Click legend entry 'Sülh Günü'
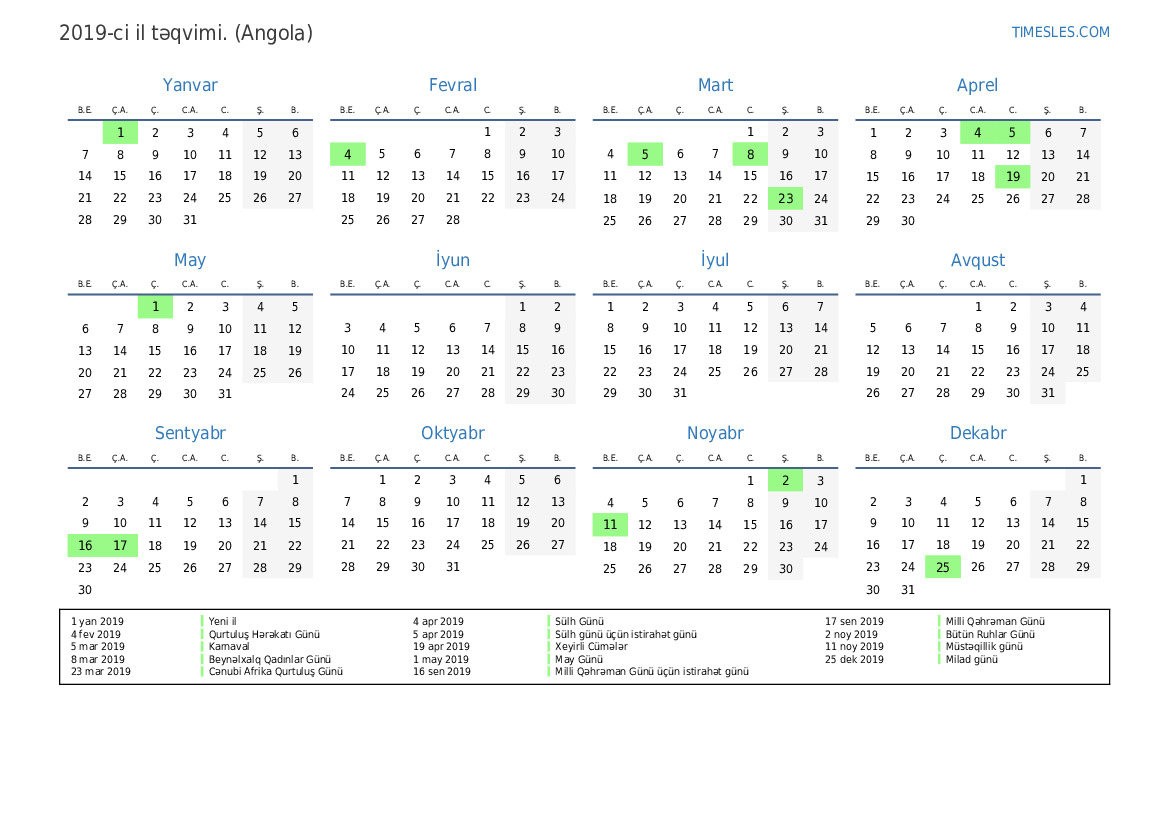The width and height of the screenshot is (1169, 827). coord(579,621)
